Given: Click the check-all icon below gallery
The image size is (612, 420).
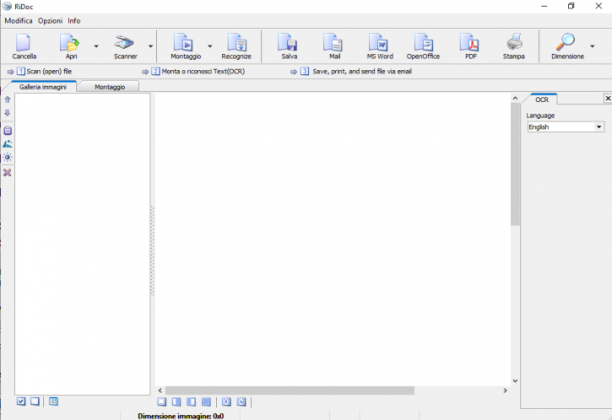Looking at the screenshot, I should click(x=21, y=401).
